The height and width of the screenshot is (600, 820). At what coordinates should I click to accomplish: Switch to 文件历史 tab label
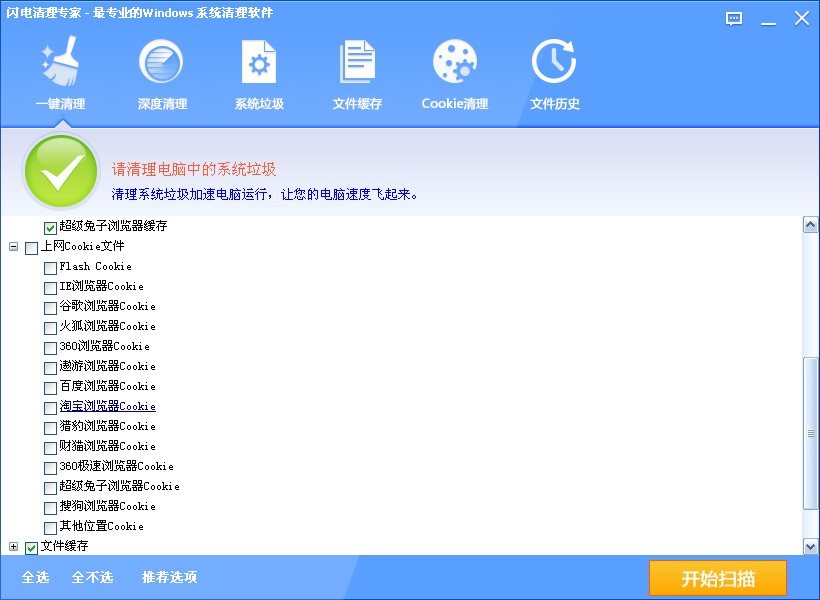coord(555,104)
